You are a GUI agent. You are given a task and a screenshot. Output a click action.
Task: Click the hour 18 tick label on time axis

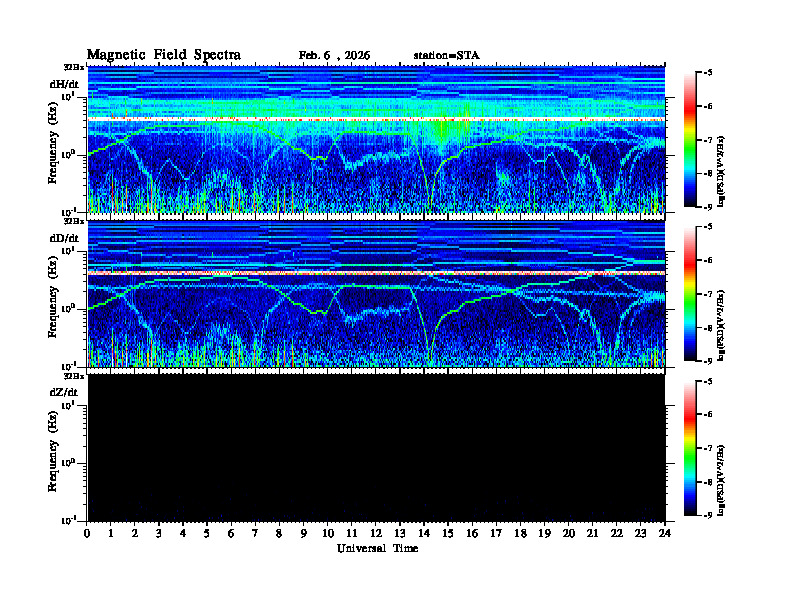click(x=520, y=533)
